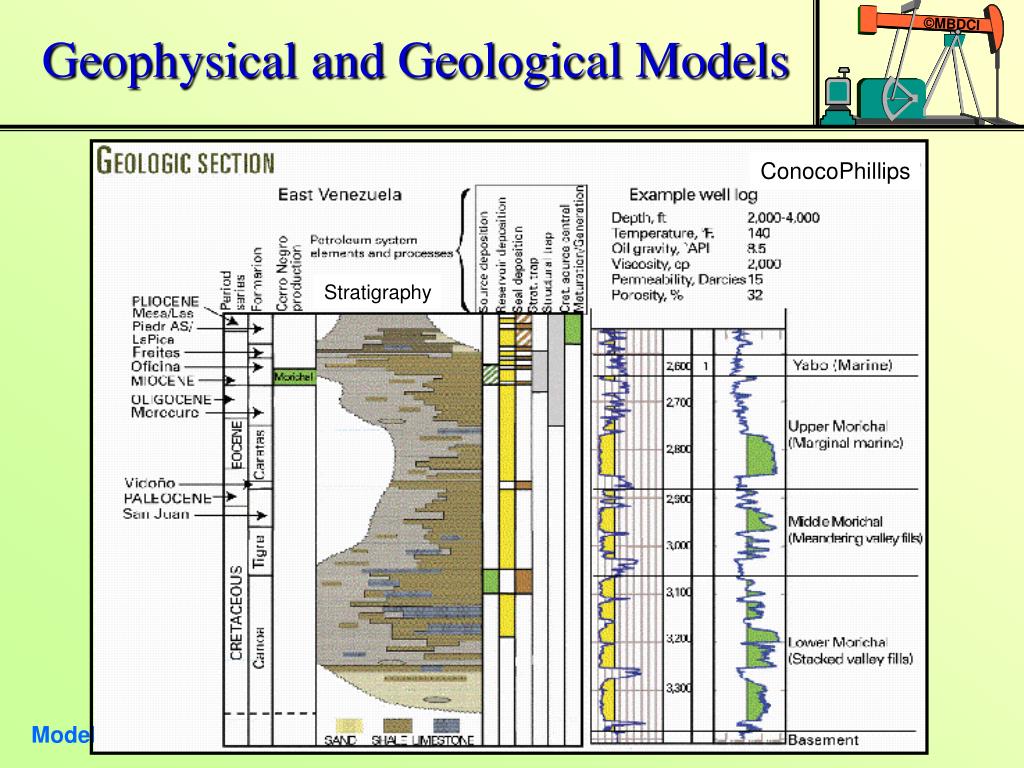Click the vertical Formation column header
The image size is (1024, 768).
257,279
